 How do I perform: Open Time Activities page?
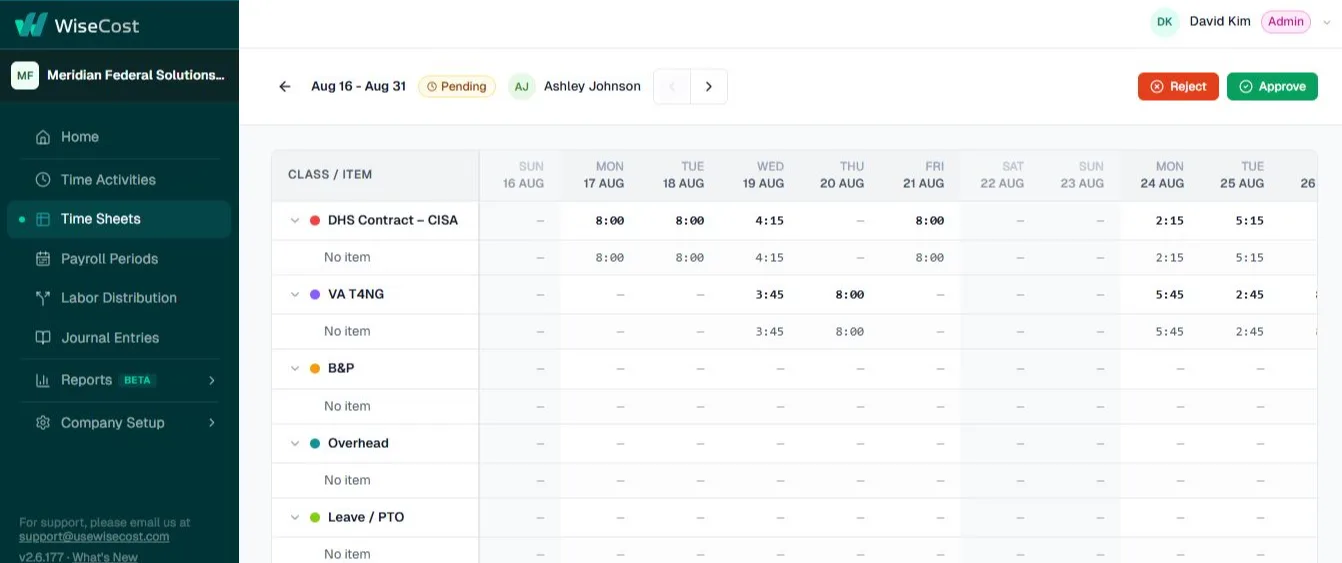[119, 180]
